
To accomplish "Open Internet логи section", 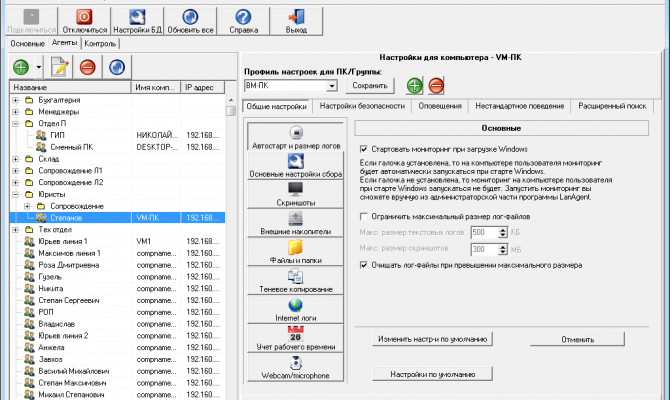I will coord(296,309).
